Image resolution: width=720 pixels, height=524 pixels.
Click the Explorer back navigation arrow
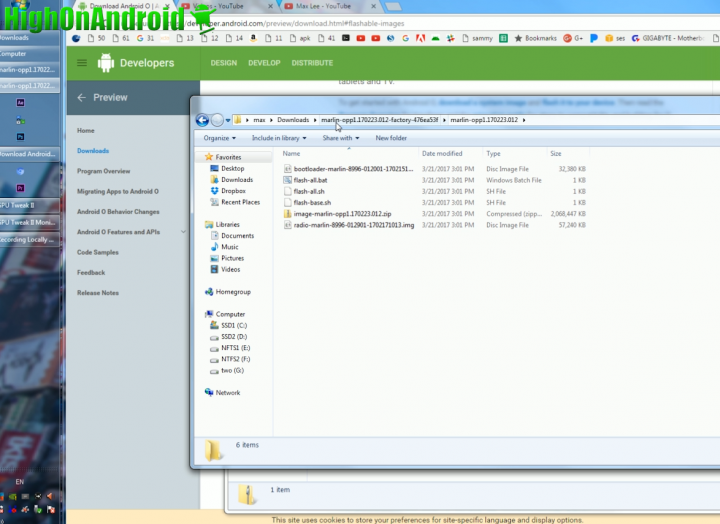pos(202,120)
